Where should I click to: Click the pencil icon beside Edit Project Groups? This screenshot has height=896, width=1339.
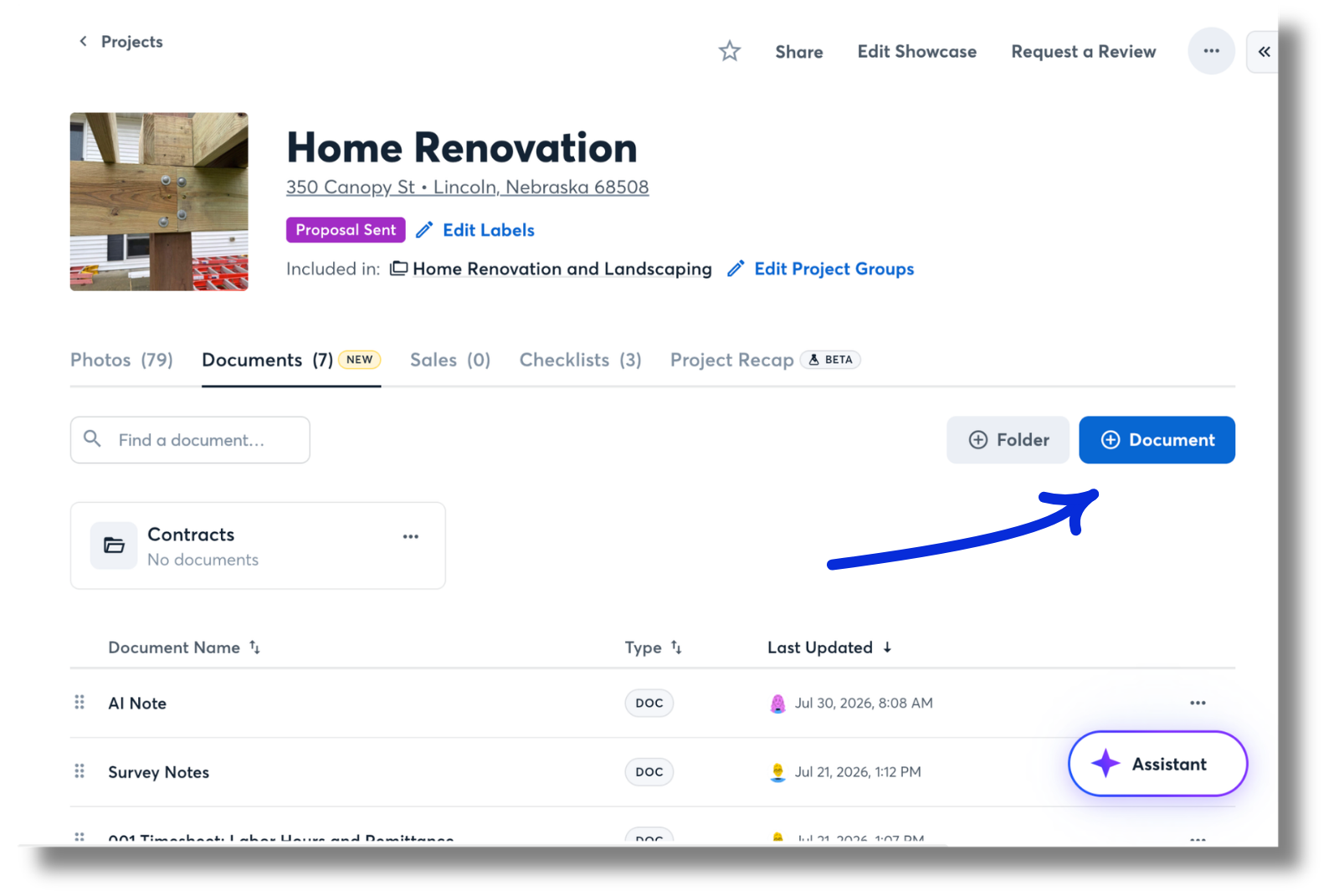[736, 269]
